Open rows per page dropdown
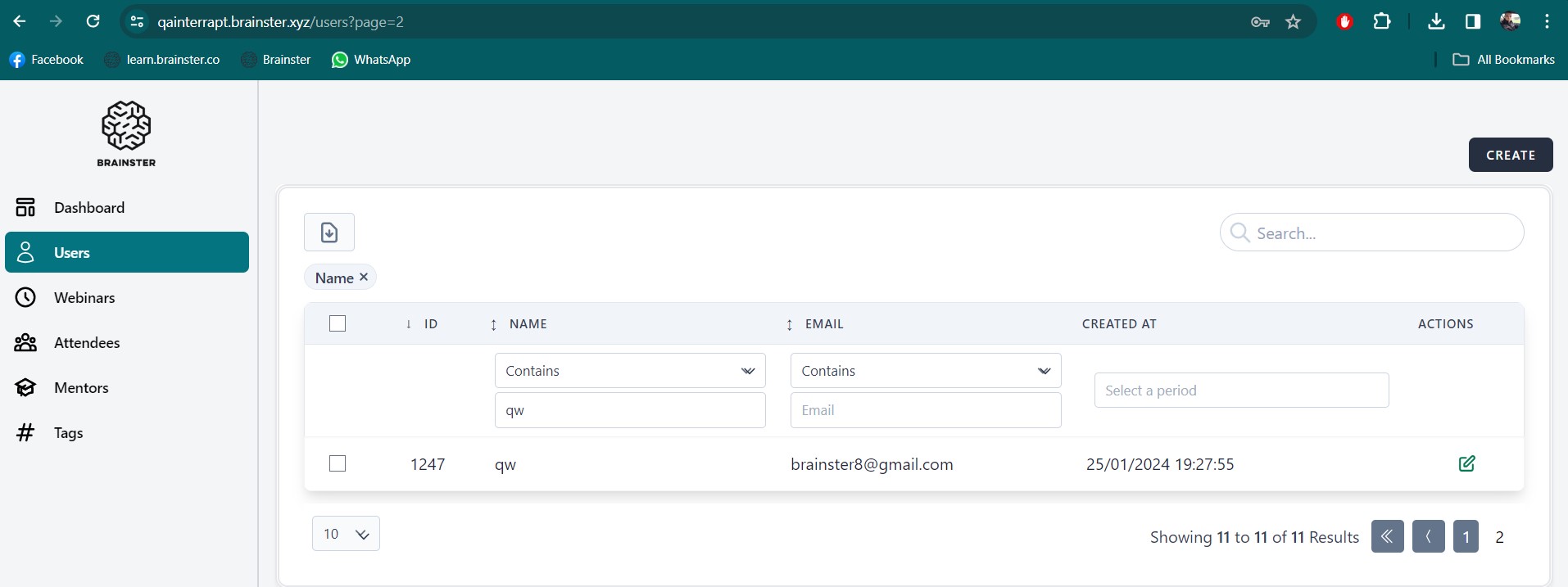The width and height of the screenshot is (1568, 587). [346, 534]
